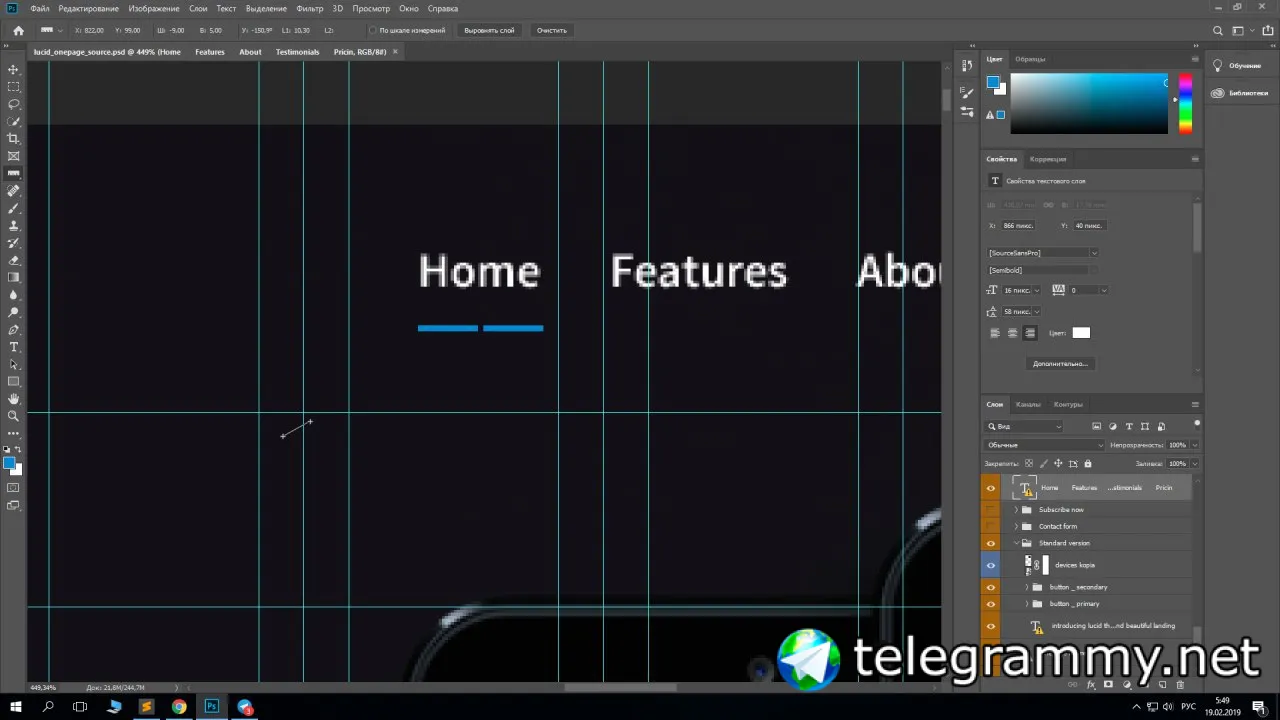Viewport: 1280px width, 720px height.
Task: Select the Horizontal Type tool
Action: tap(14, 347)
